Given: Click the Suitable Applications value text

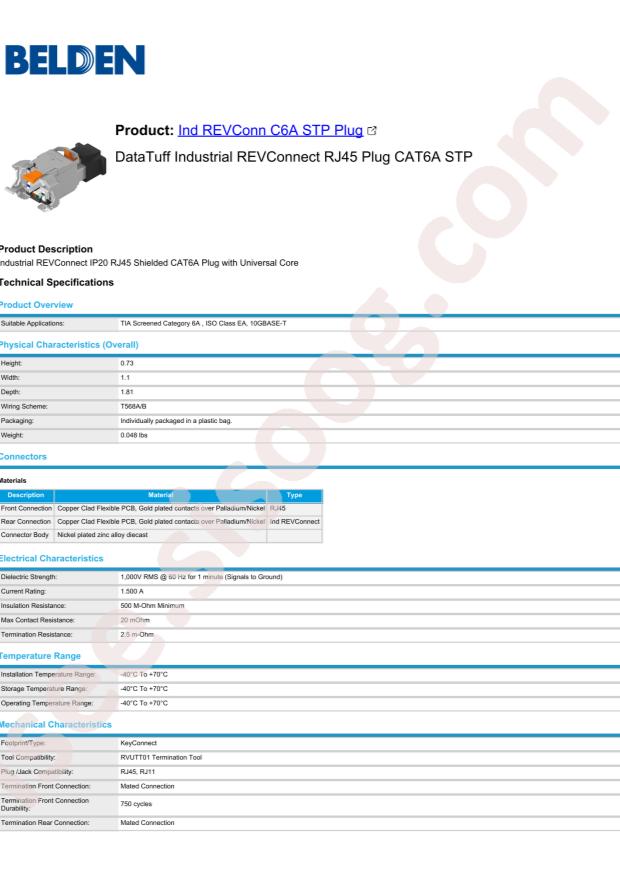Looking at the screenshot, I should 203,323.
